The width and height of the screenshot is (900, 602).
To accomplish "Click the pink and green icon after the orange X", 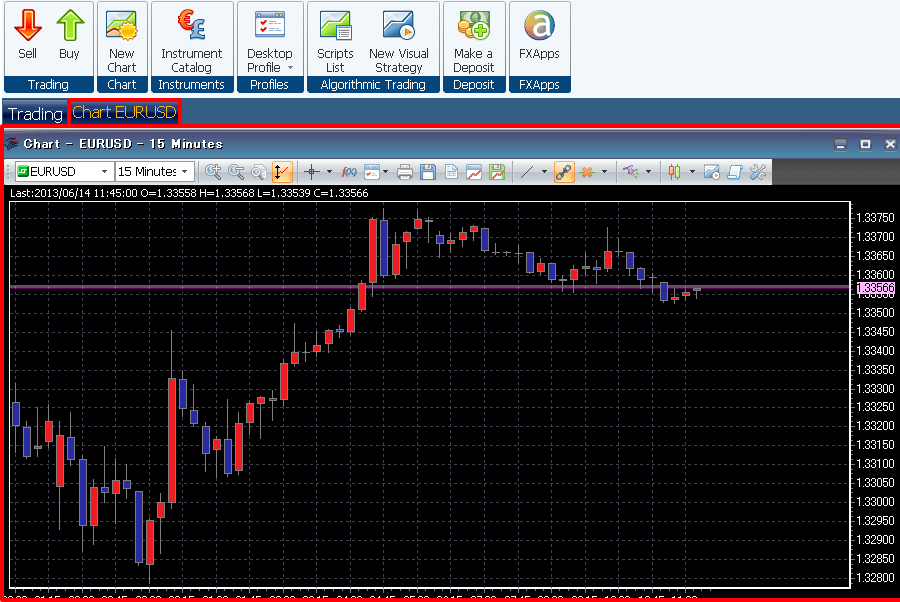I will pos(631,172).
